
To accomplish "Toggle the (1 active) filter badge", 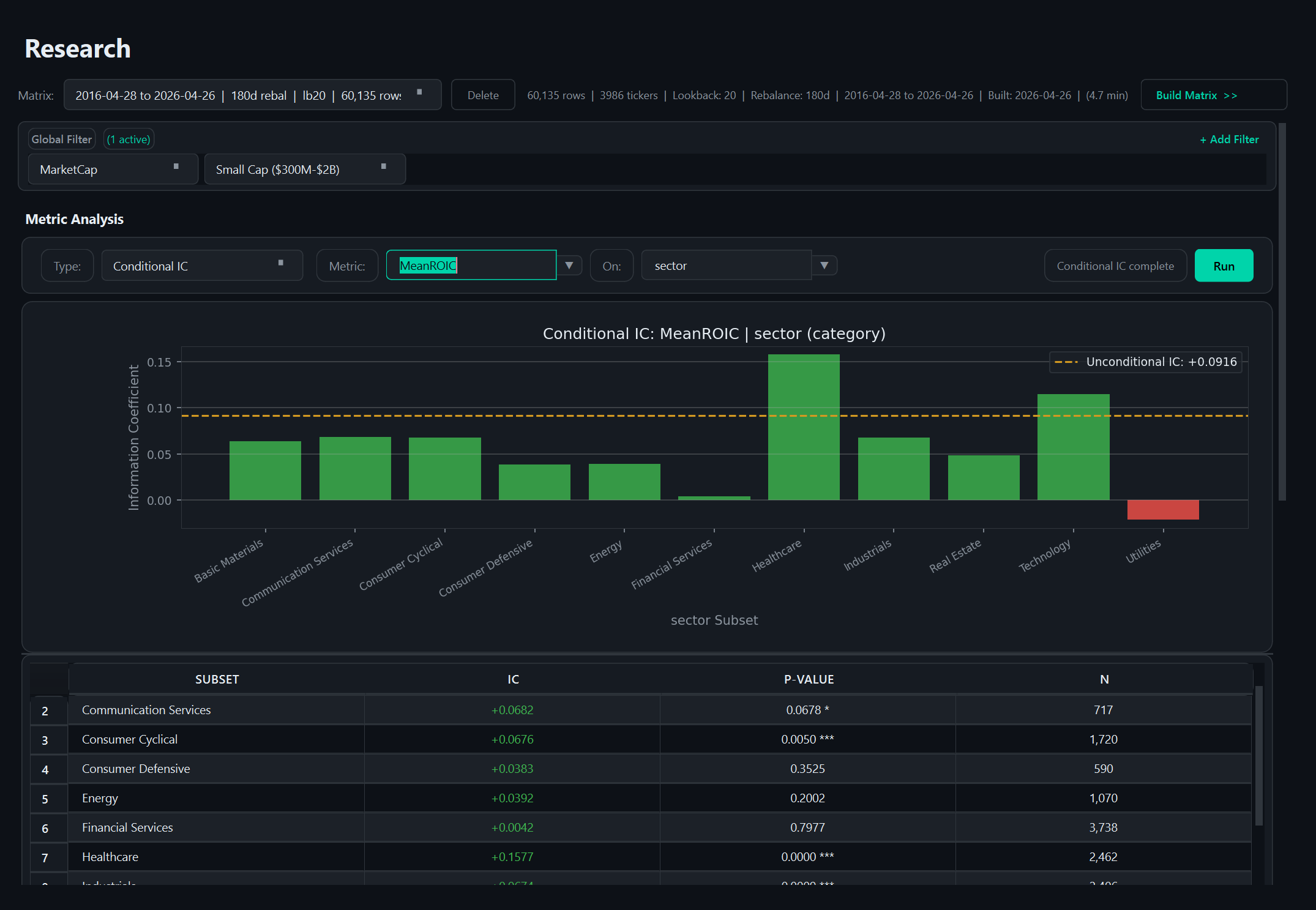I will [x=129, y=139].
